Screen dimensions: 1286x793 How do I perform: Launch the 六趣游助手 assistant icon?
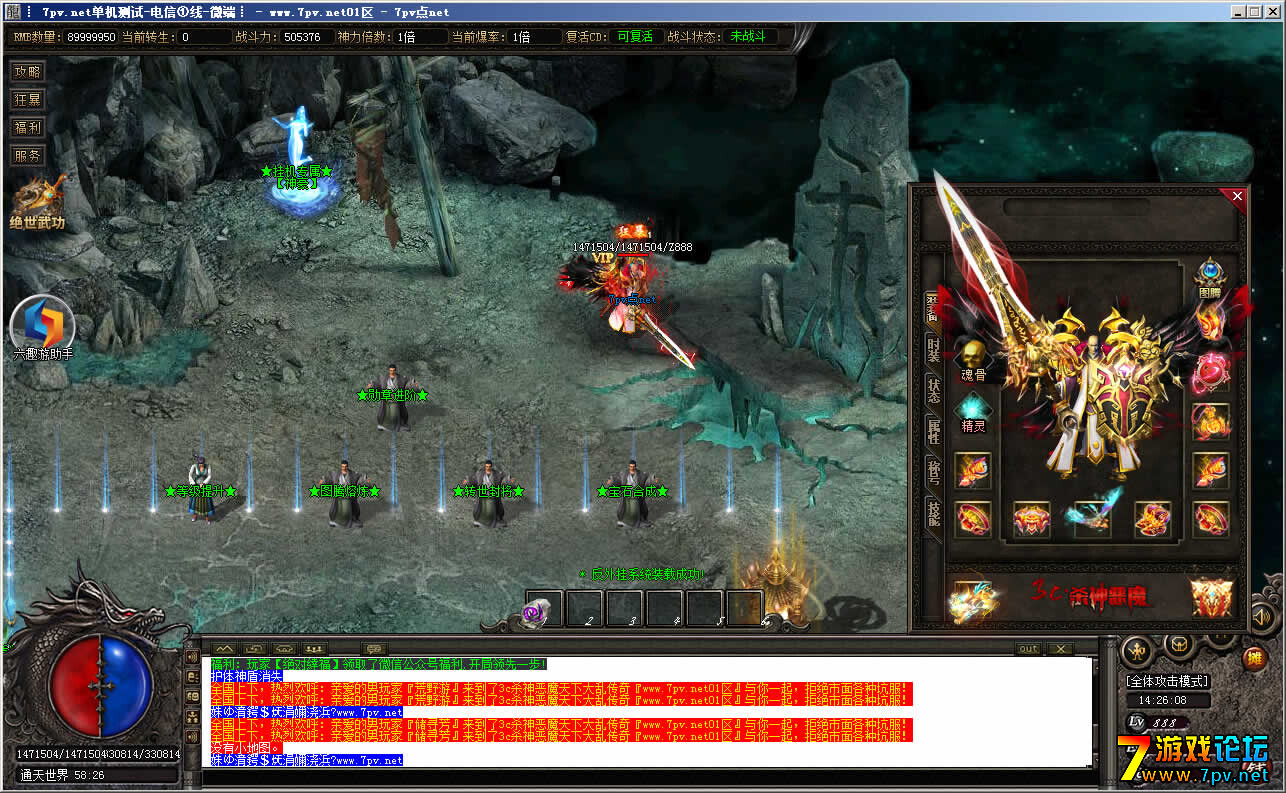(42, 328)
